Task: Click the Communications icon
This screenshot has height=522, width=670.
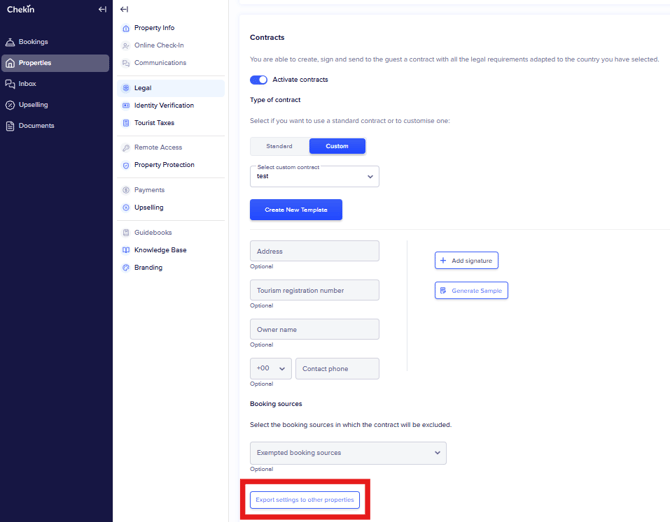Action: coord(126,63)
